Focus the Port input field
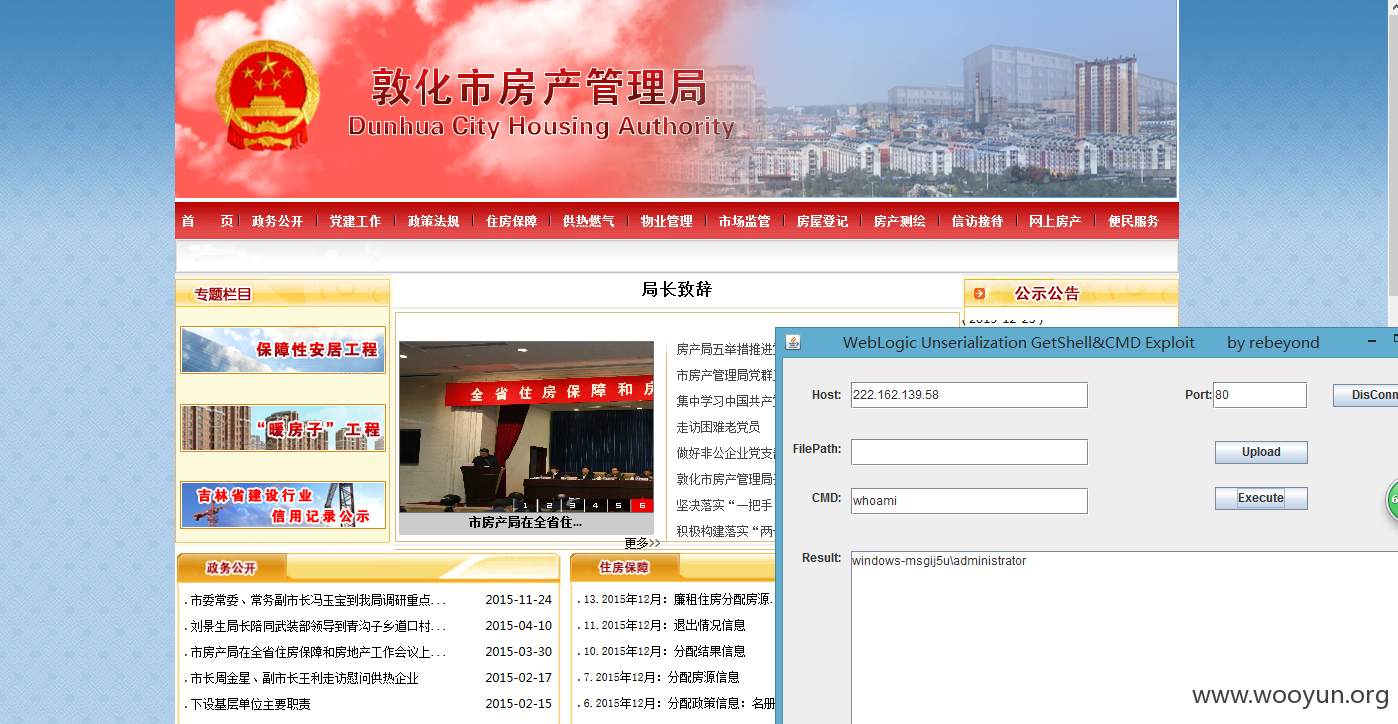 click(x=1260, y=395)
